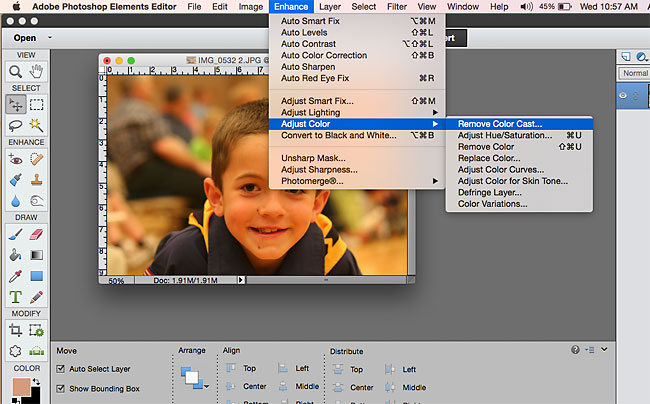The width and height of the screenshot is (650, 404).
Task: Click the foreground color swatch
Action: tap(21, 387)
